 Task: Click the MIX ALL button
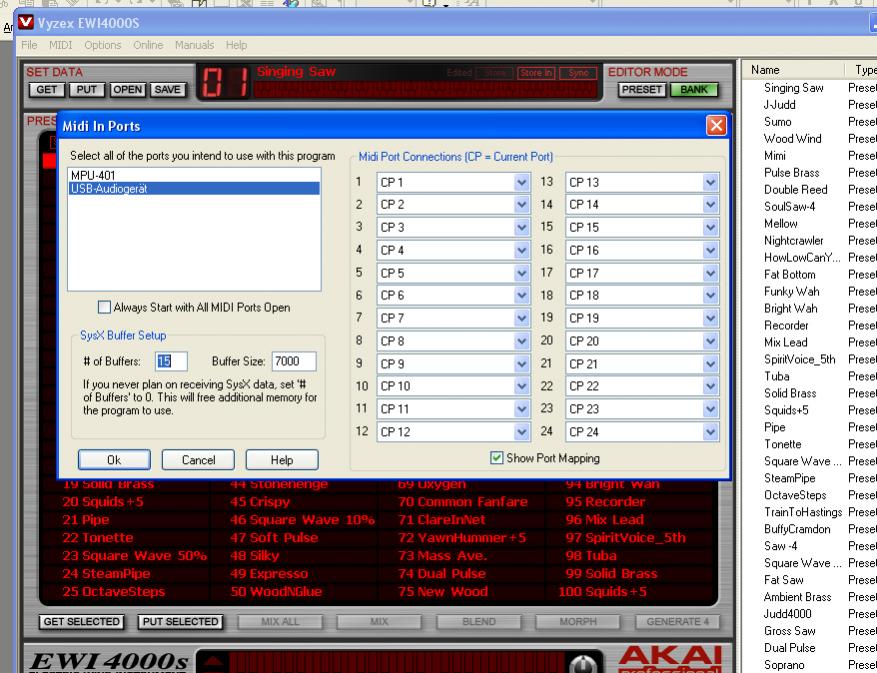280,622
